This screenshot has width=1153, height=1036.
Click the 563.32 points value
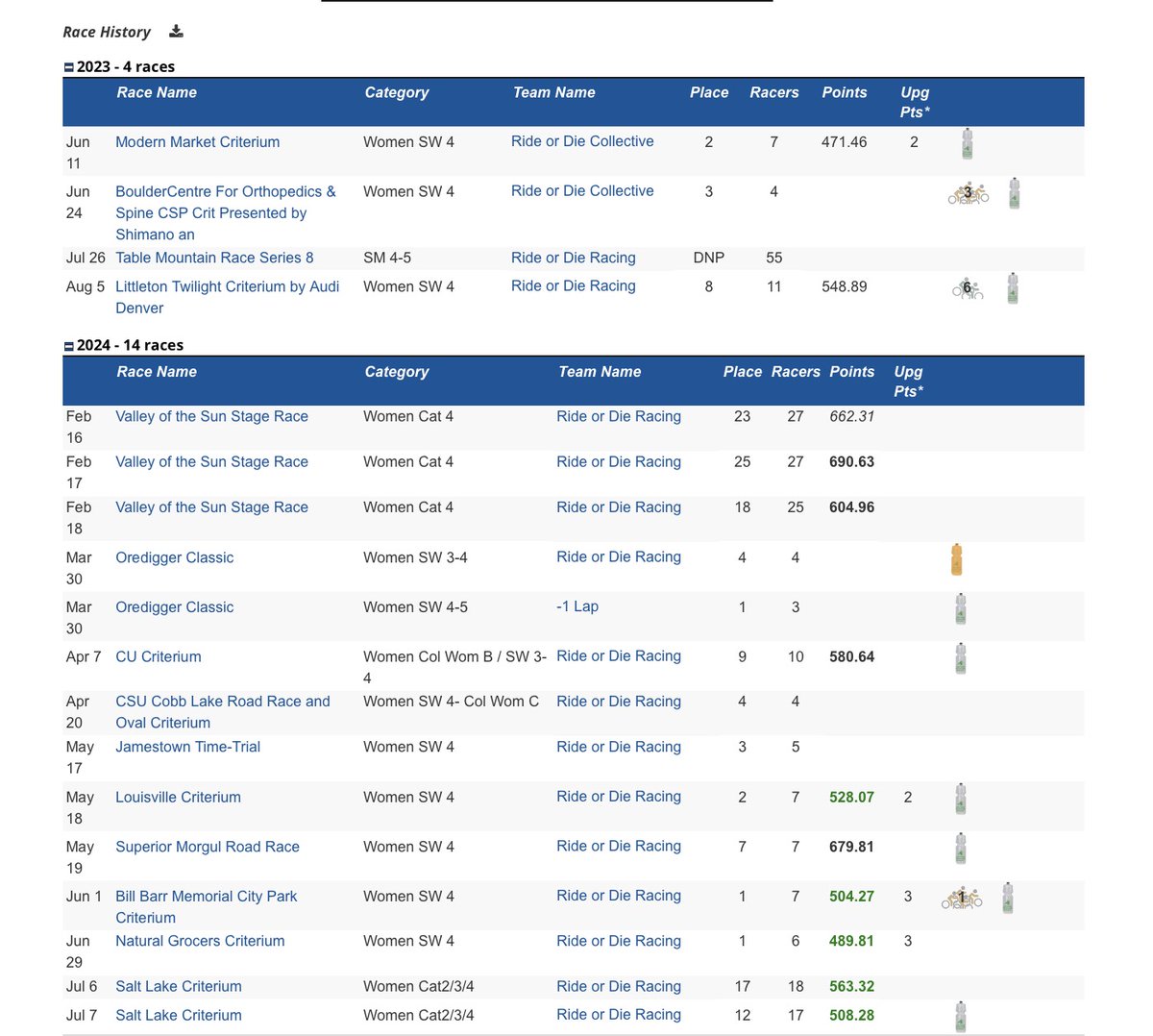click(852, 986)
